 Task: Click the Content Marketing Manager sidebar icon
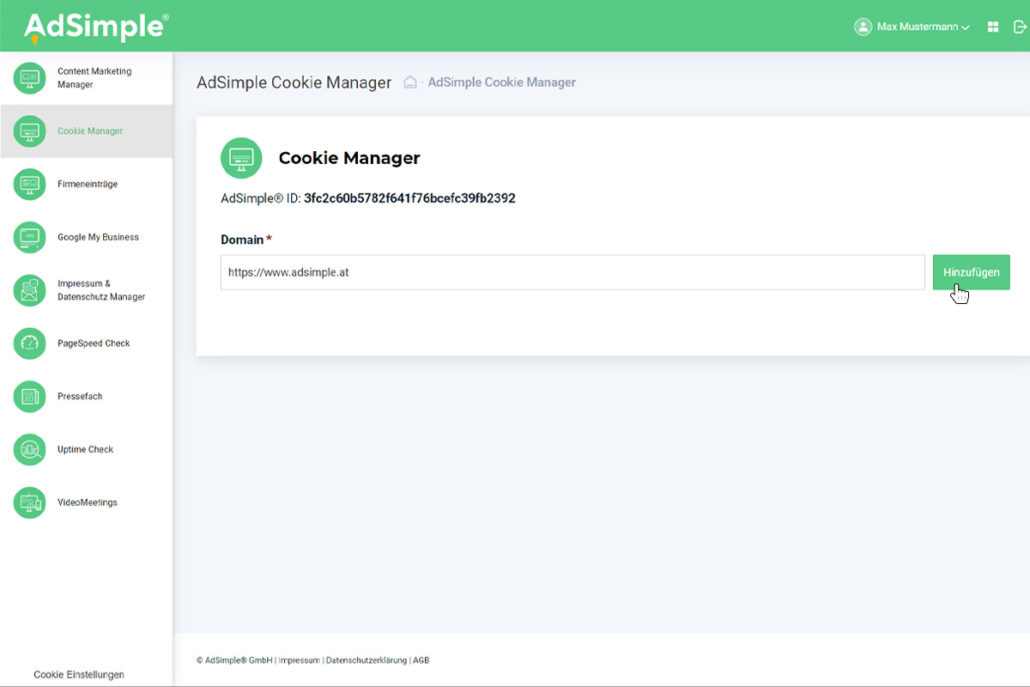[x=30, y=78]
